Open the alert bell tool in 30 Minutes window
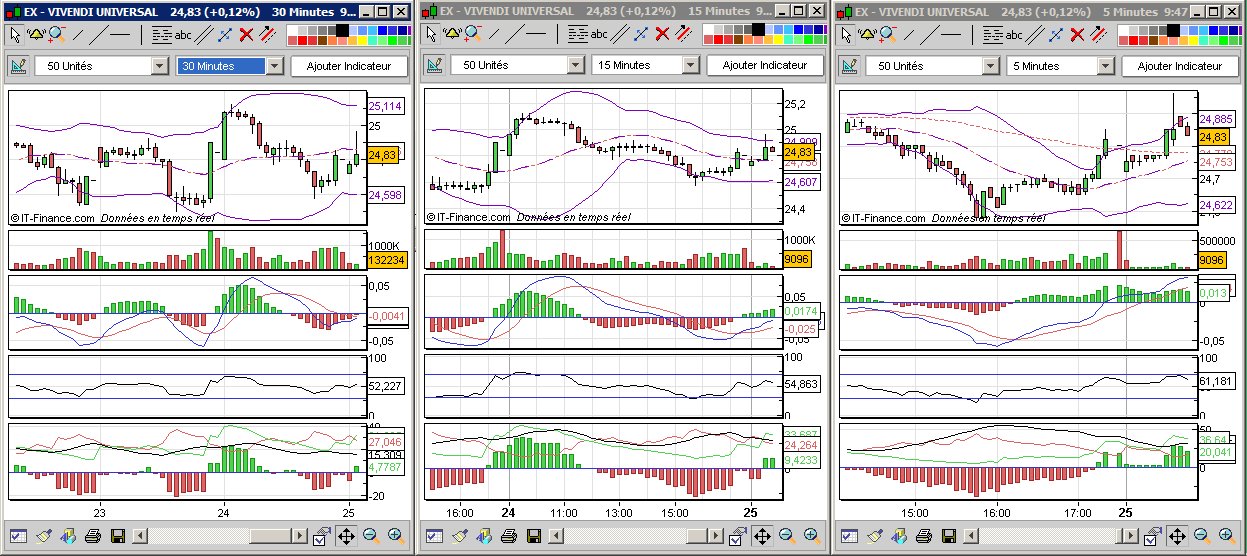The image size is (1247, 556). pyautogui.click(x=36, y=34)
